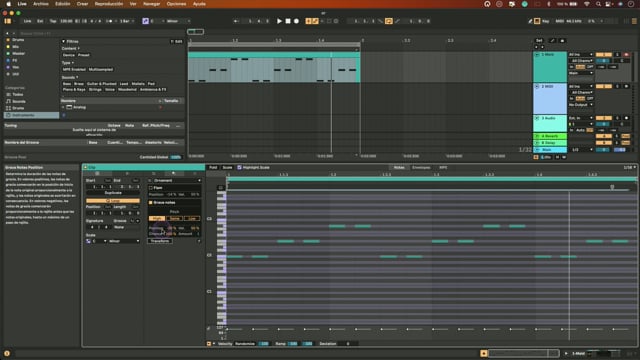Toggle the arrangement loop switch
Screen dimensions: 640x360
point(389,21)
